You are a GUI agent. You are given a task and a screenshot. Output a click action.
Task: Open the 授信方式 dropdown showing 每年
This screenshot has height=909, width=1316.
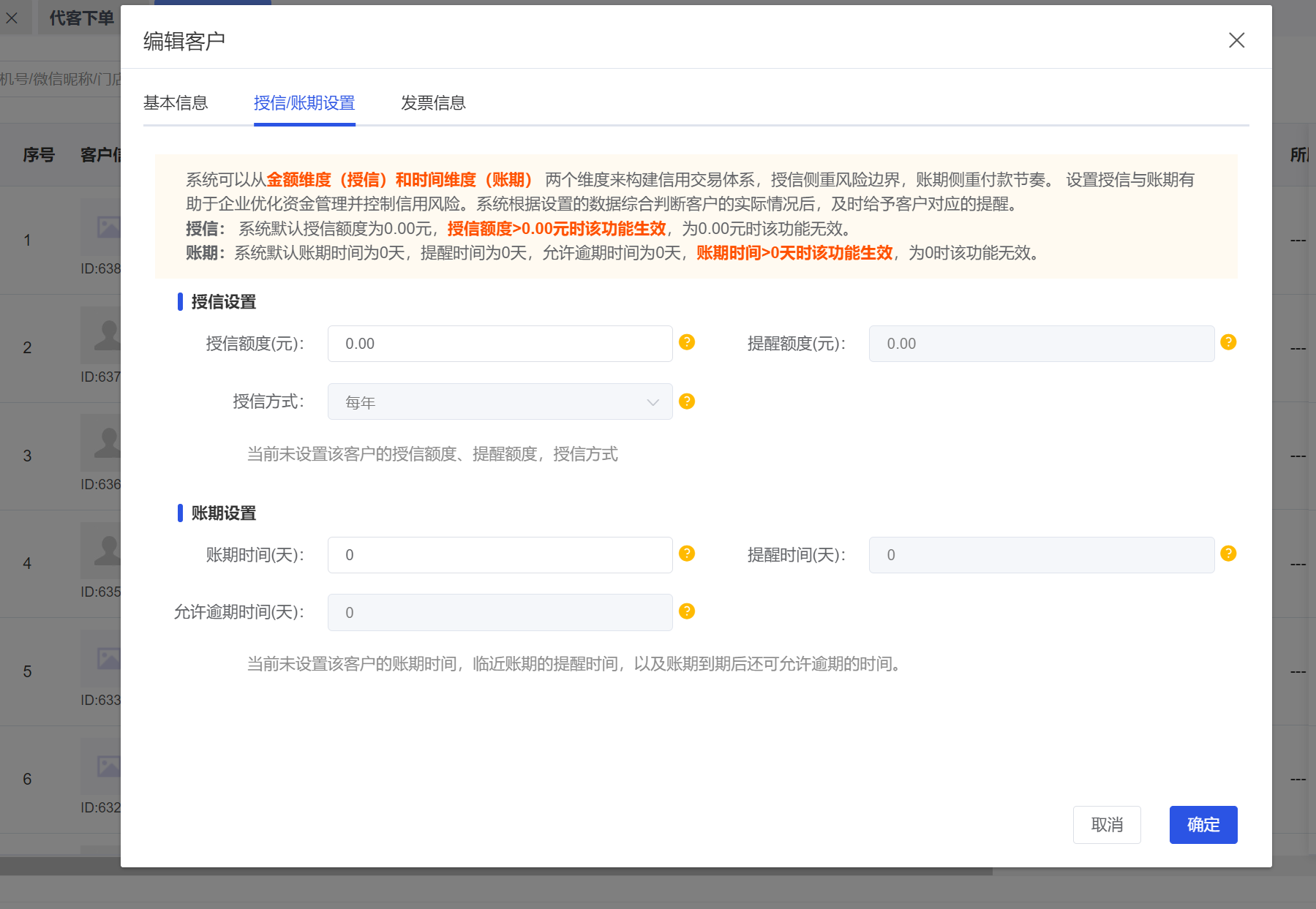pyautogui.click(x=500, y=402)
